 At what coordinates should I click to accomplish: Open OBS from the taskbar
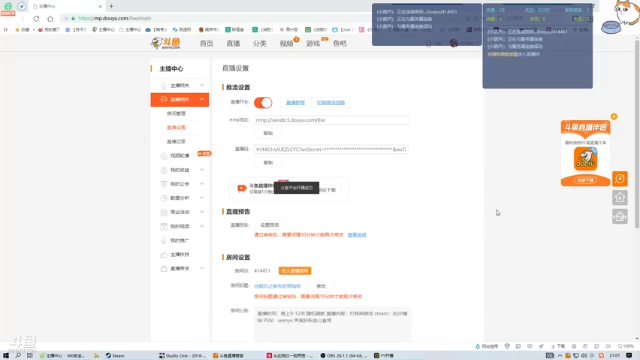tap(344, 356)
